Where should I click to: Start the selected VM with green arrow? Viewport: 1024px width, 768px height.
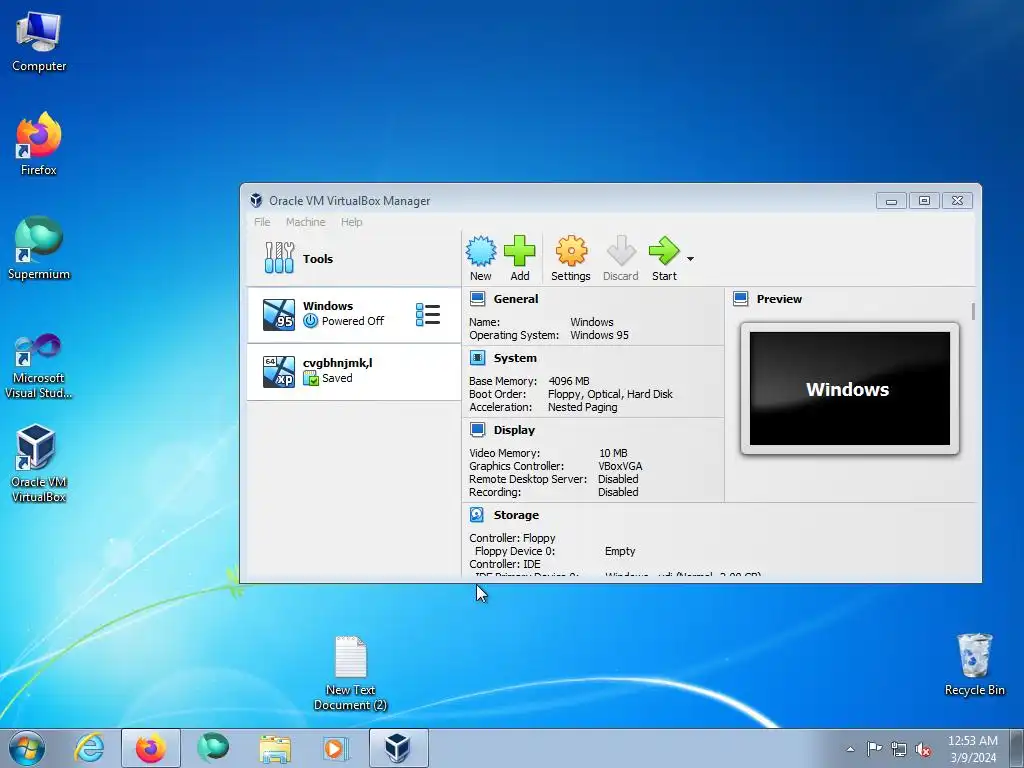tap(664, 251)
